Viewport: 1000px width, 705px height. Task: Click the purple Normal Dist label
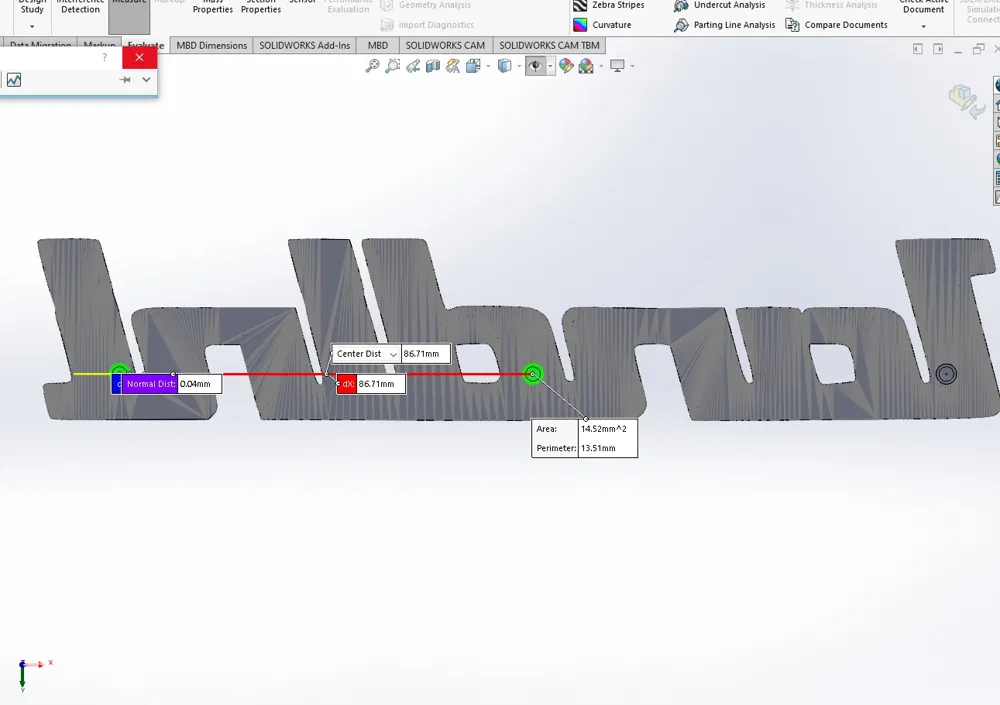(150, 384)
